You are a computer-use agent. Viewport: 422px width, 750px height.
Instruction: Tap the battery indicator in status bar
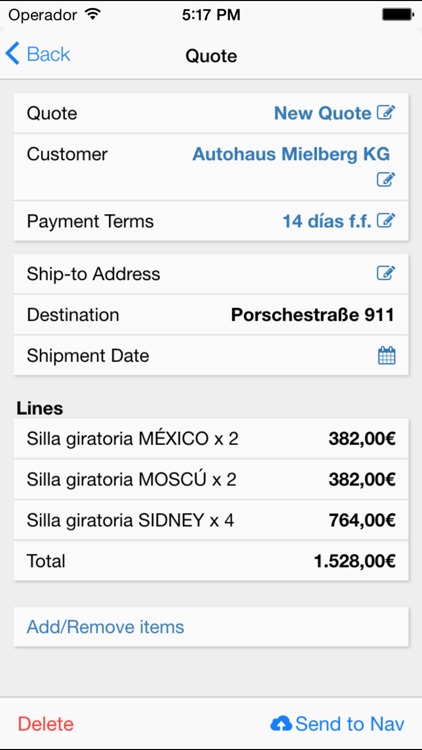click(397, 15)
